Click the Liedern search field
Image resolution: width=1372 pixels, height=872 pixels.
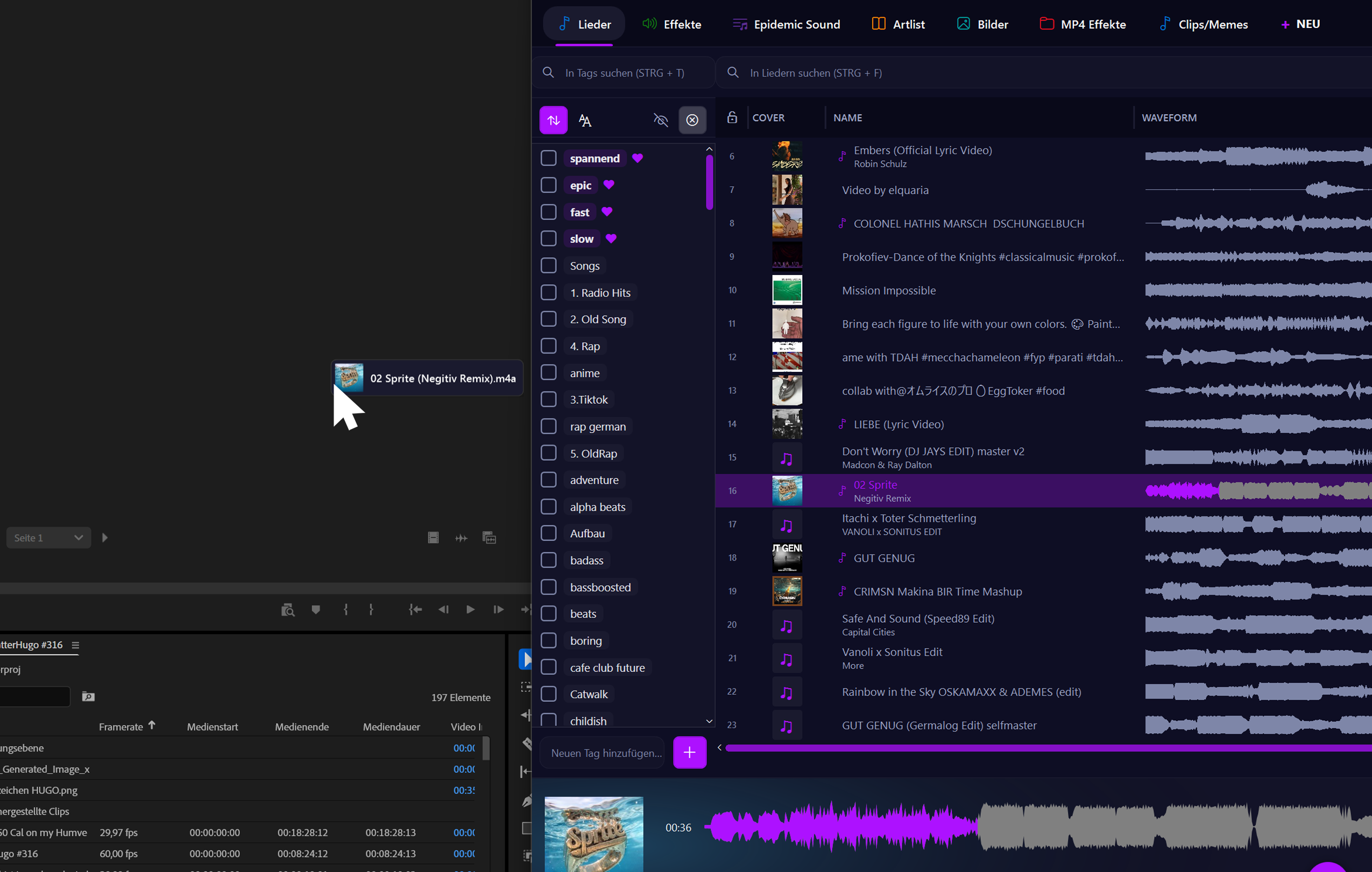[1044, 72]
